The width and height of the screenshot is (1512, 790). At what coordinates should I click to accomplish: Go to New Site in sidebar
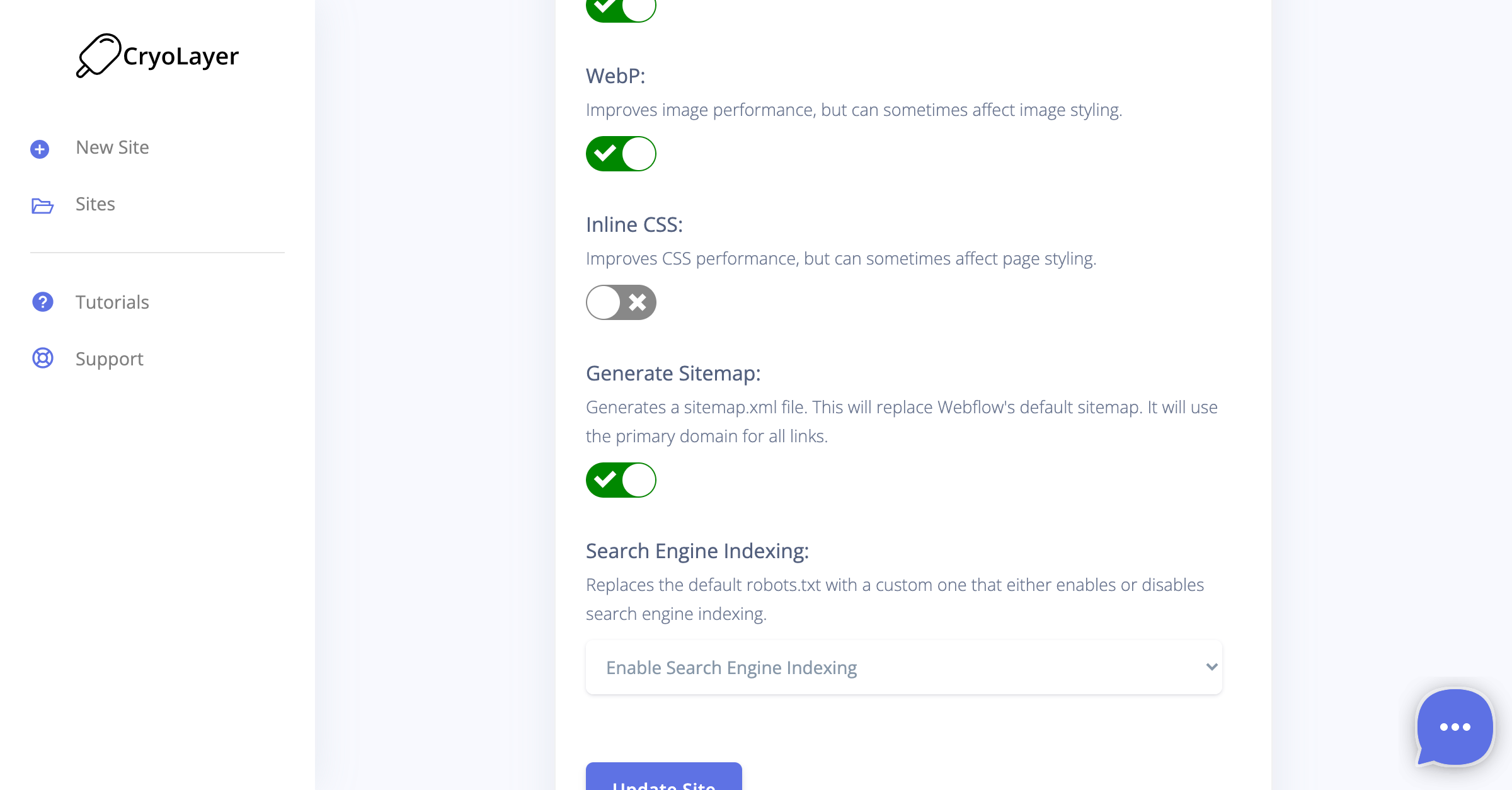coord(112,147)
